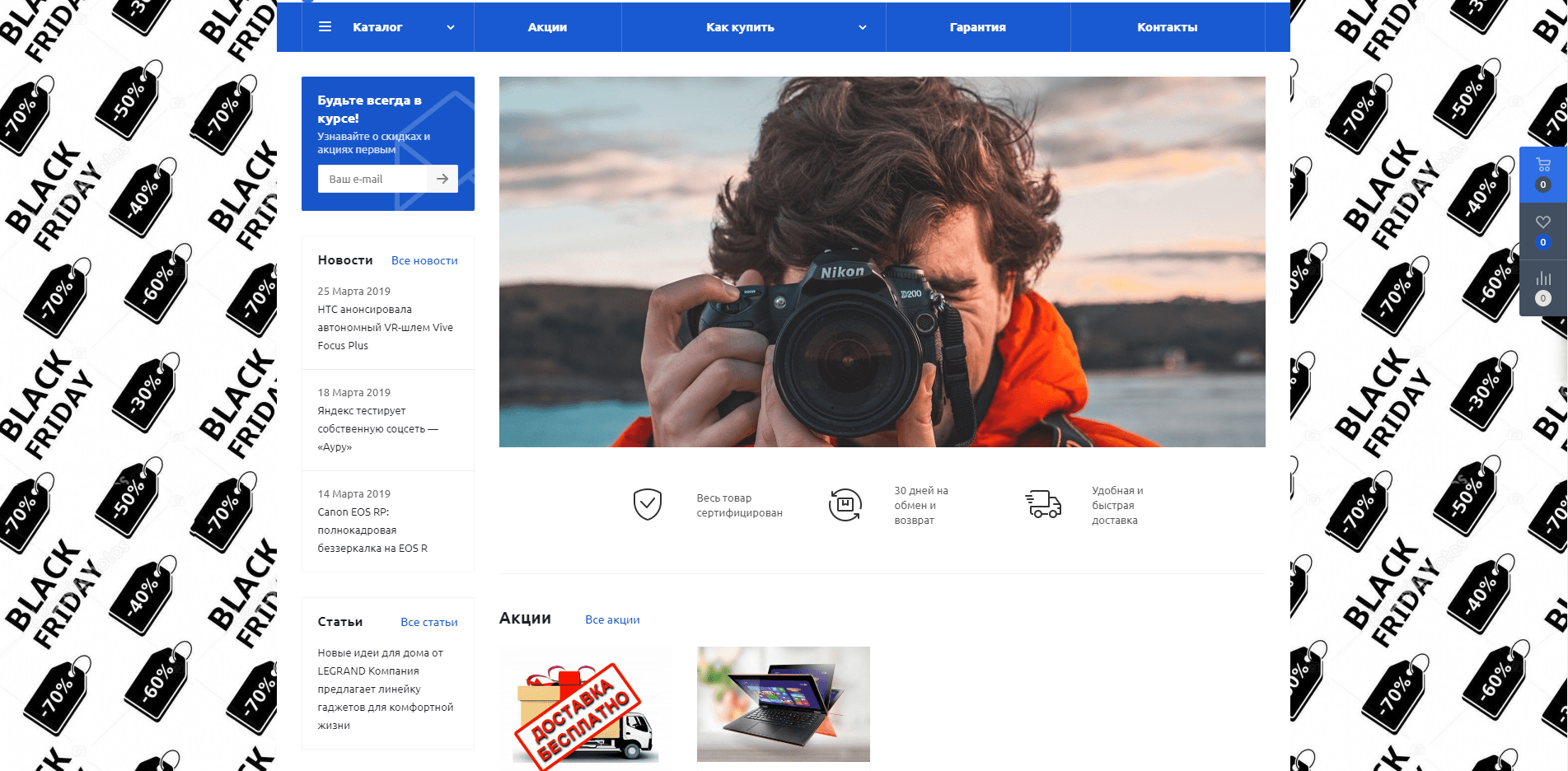Open the Гарантия menu item
The image size is (1568, 771).
pos(977,27)
